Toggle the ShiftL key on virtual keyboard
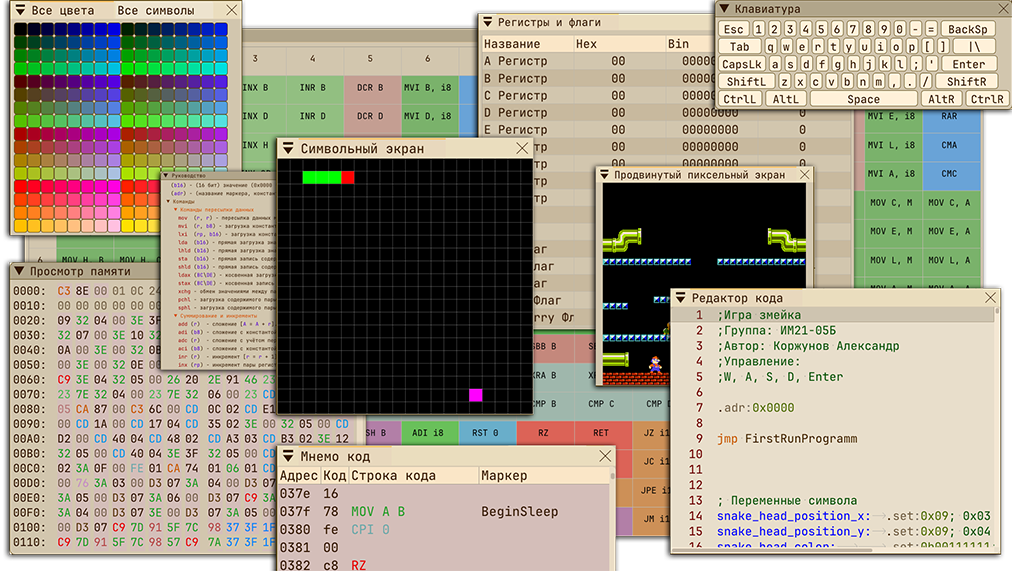The image size is (1012, 571). 746,81
